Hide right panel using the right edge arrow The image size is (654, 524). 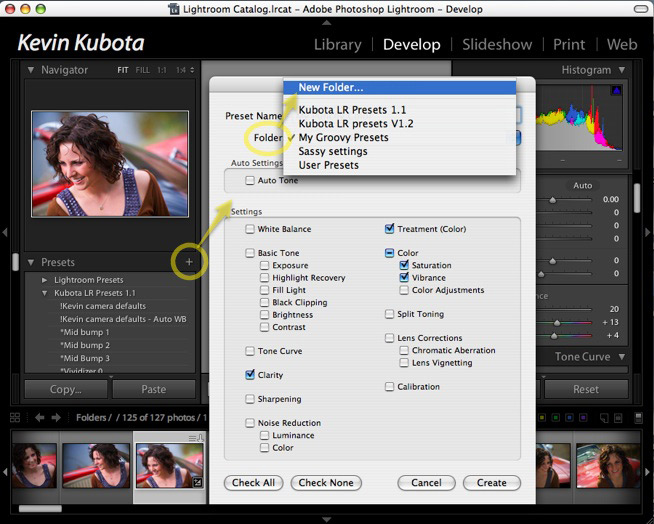pyautogui.click(x=649, y=232)
